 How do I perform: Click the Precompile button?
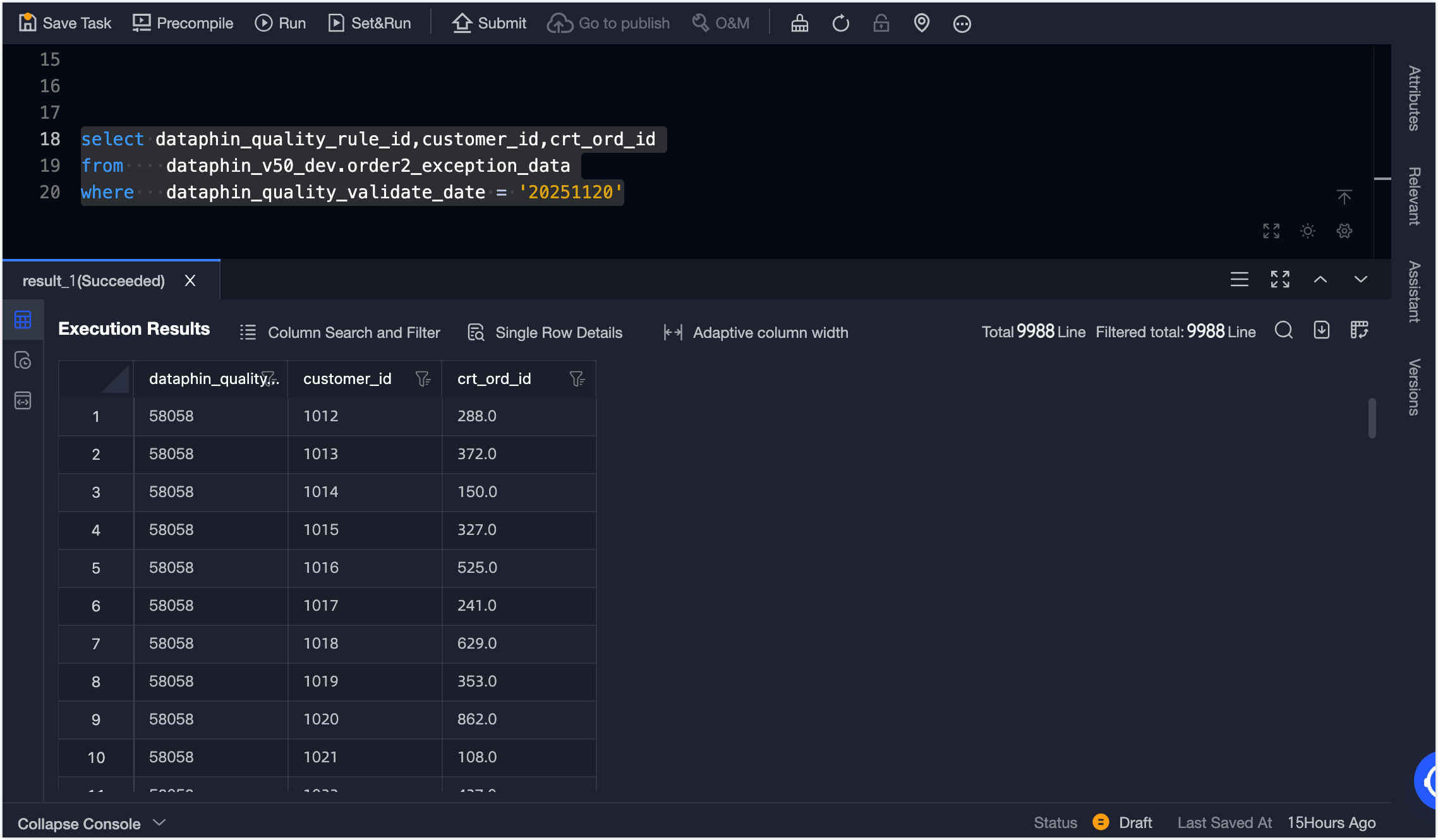(183, 23)
